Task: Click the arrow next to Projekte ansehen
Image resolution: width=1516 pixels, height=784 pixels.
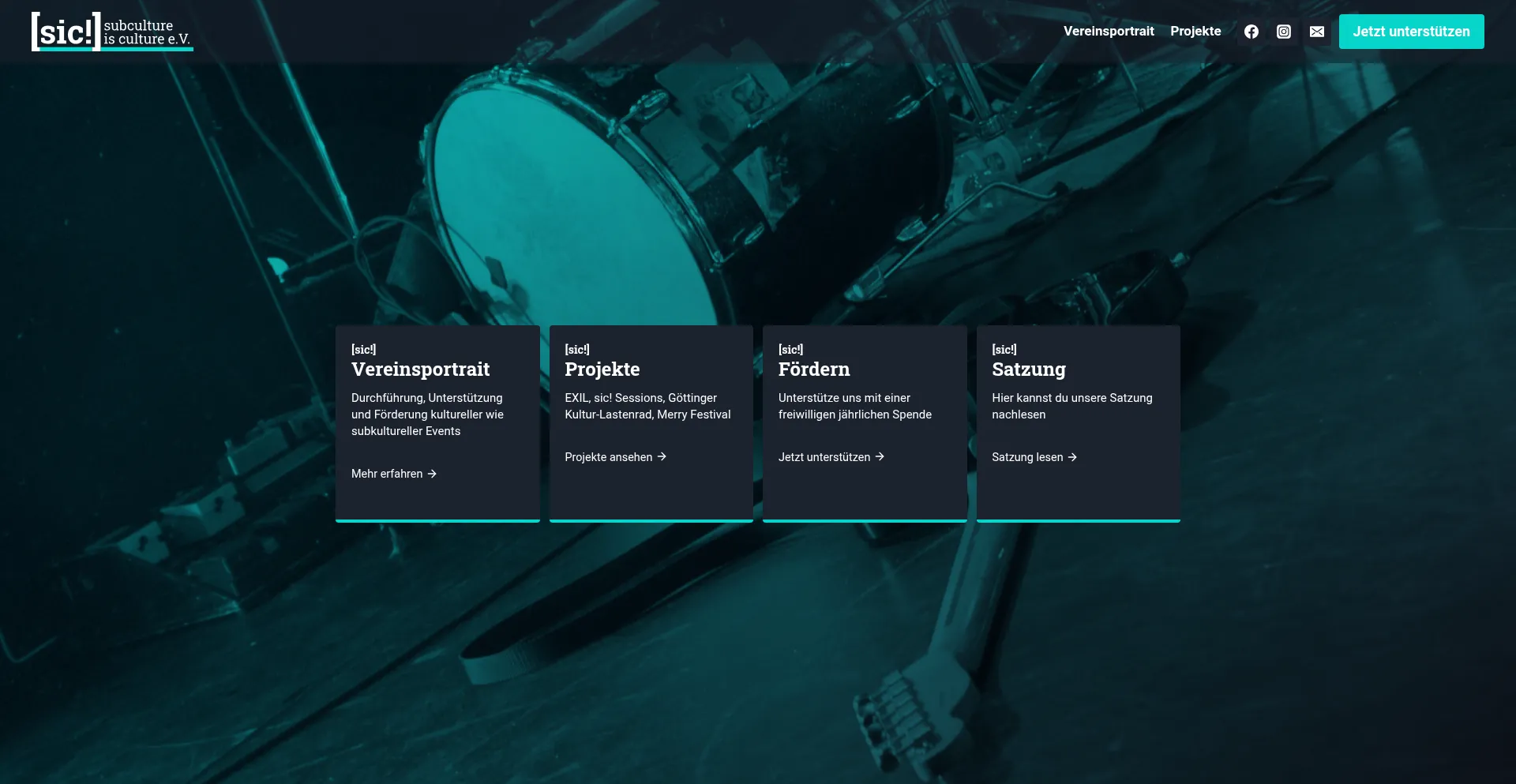Action: [662, 457]
